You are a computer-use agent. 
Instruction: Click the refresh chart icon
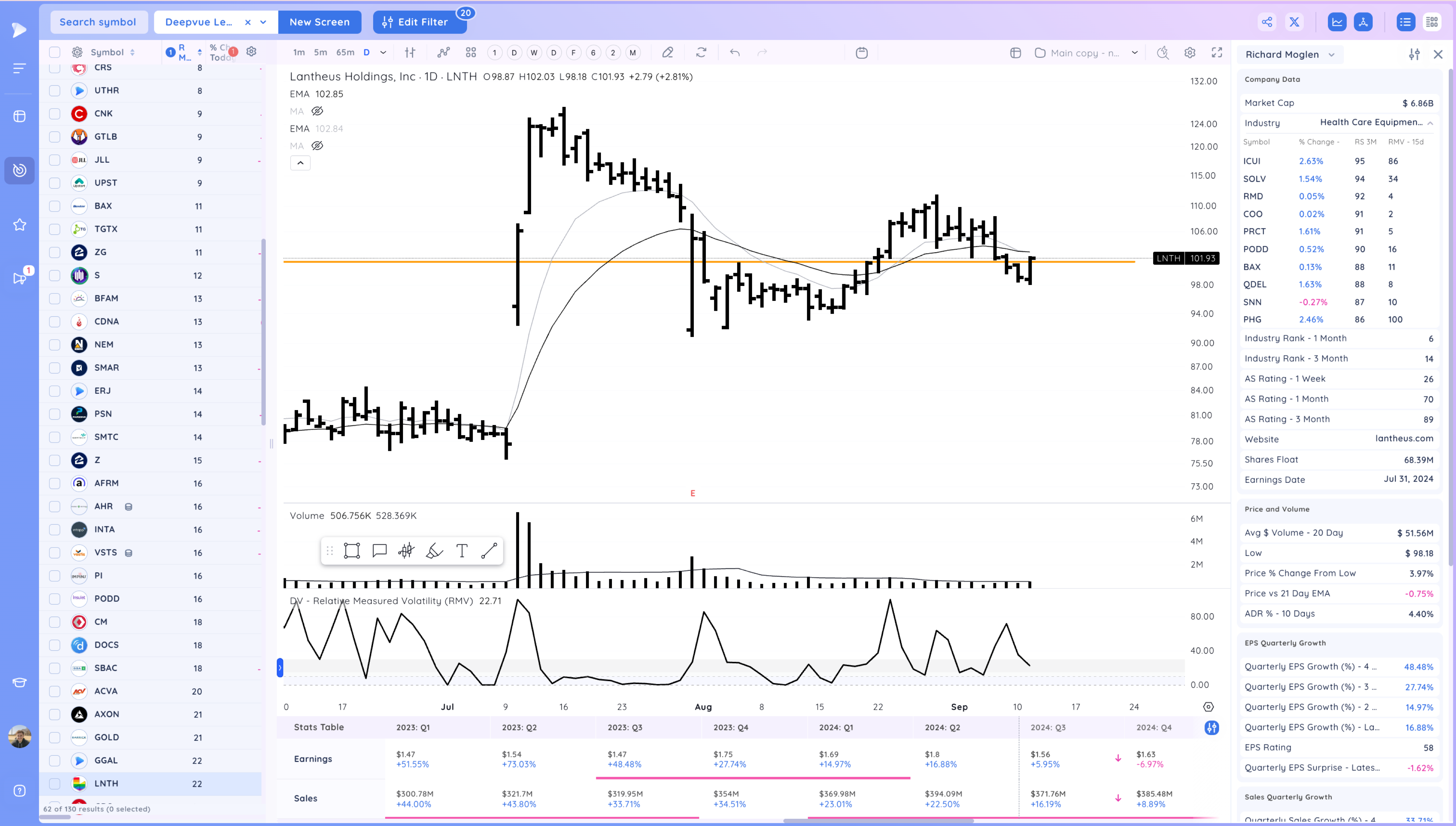tap(701, 53)
